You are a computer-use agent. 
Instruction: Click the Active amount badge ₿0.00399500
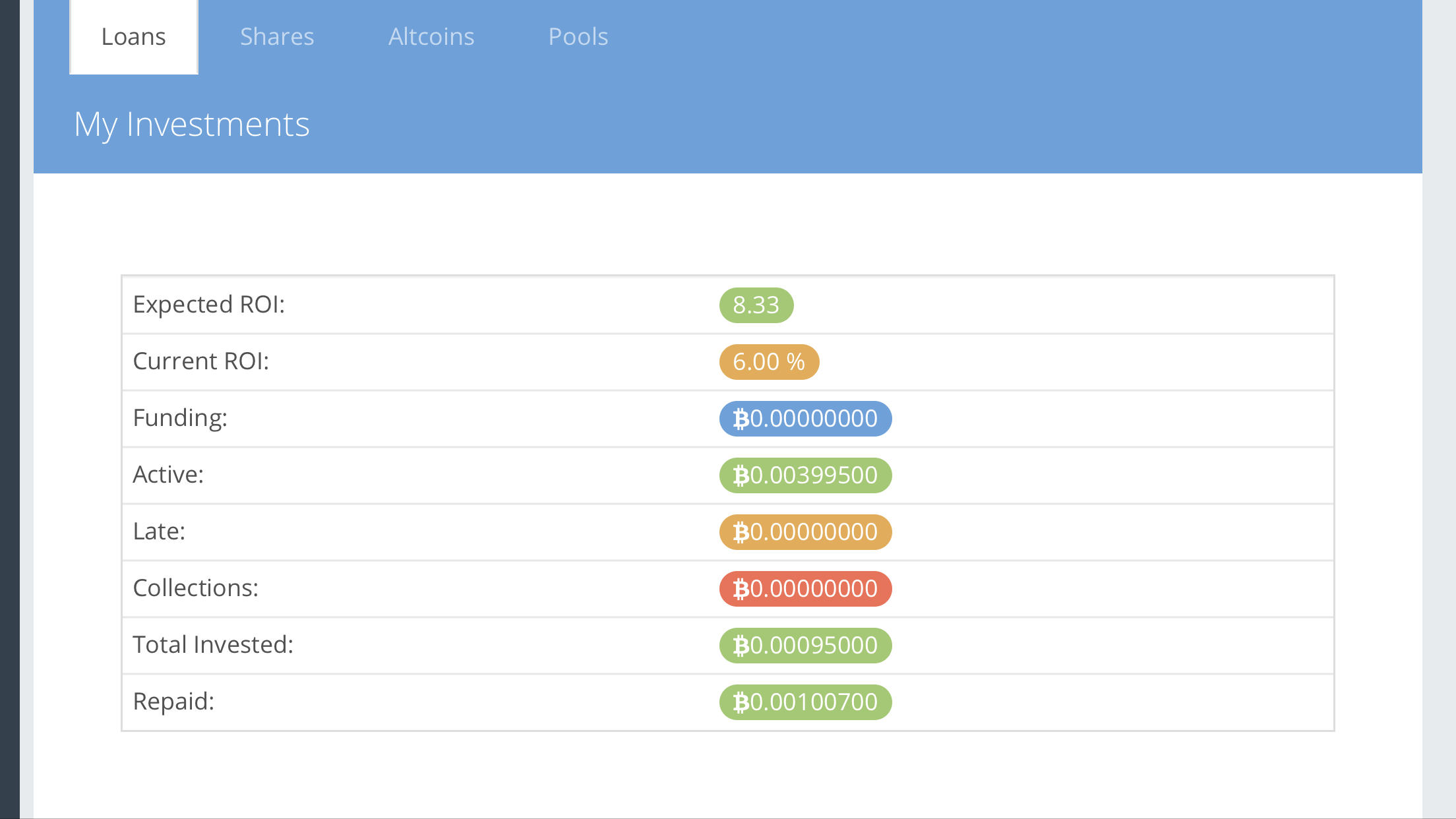coord(805,475)
